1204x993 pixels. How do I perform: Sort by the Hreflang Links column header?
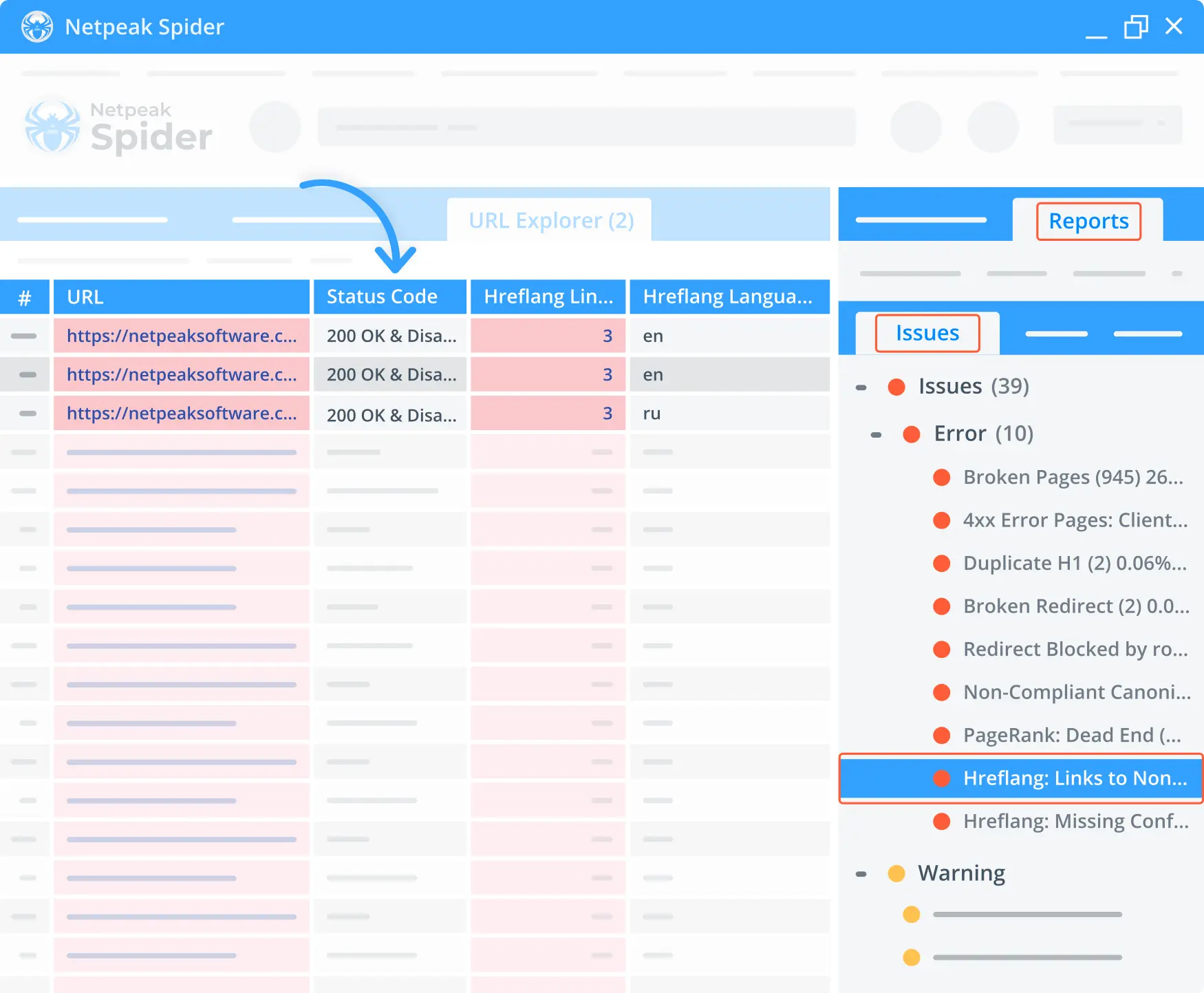(548, 297)
